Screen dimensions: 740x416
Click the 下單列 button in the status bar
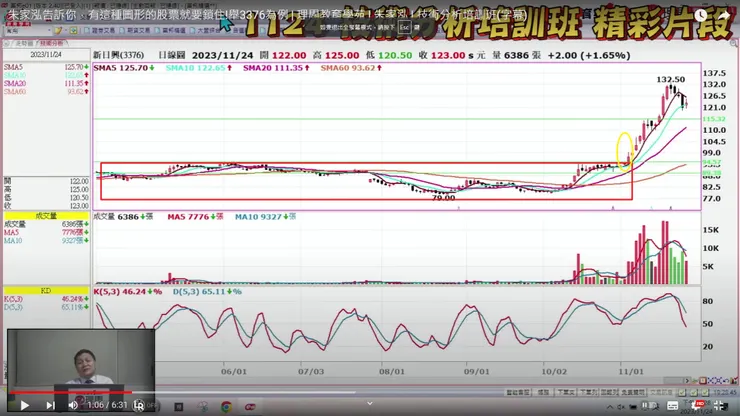pyautogui.click(x=588, y=392)
